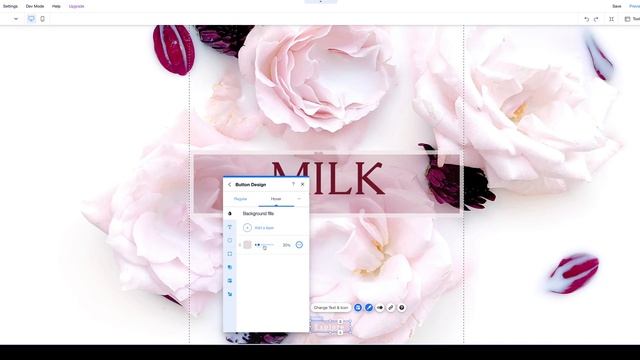This screenshot has height=360, width=640.
Task: Select the Fill color design tab icon
Action: tap(230, 213)
